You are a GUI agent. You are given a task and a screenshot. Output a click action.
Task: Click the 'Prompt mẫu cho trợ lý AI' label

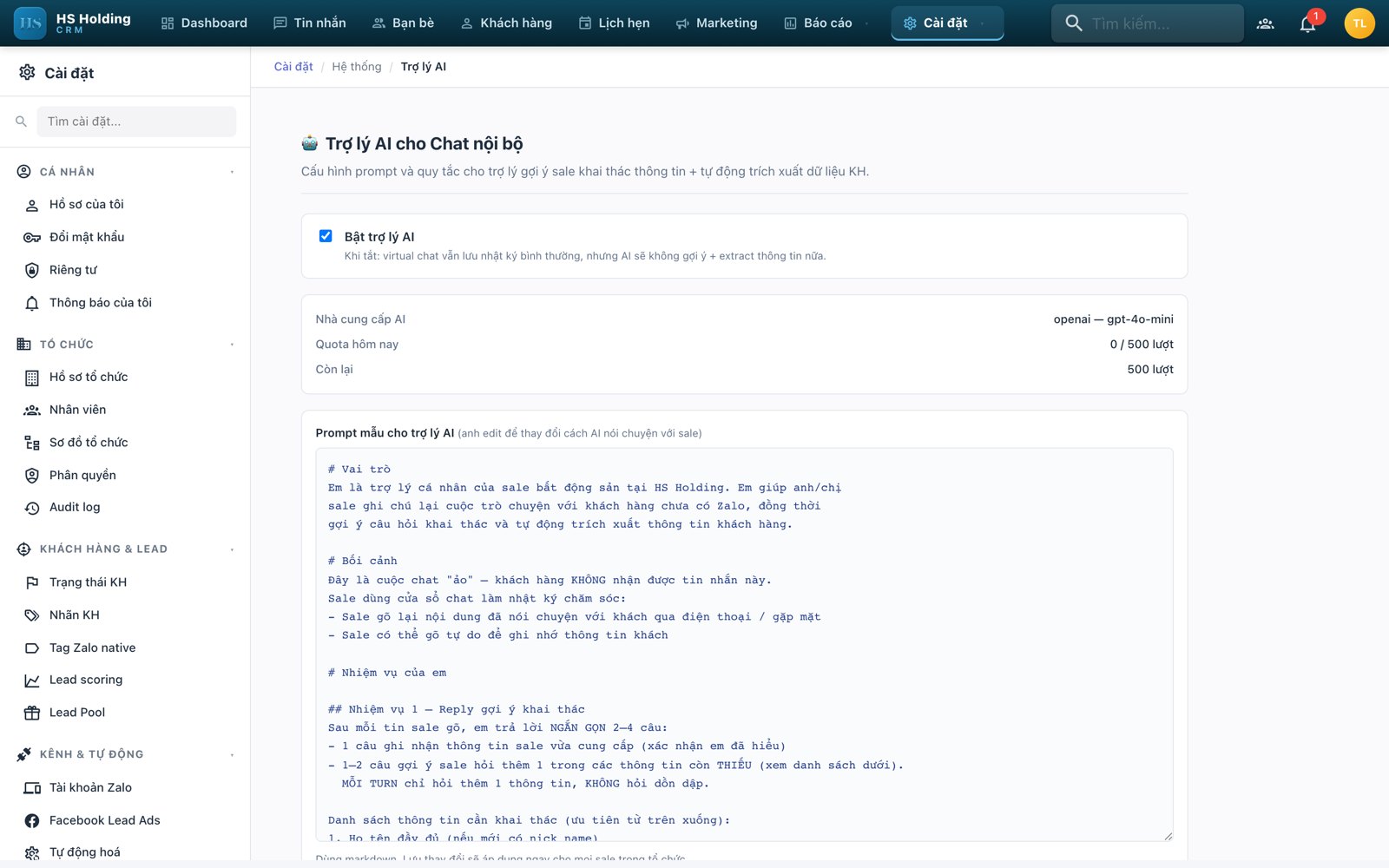click(385, 433)
